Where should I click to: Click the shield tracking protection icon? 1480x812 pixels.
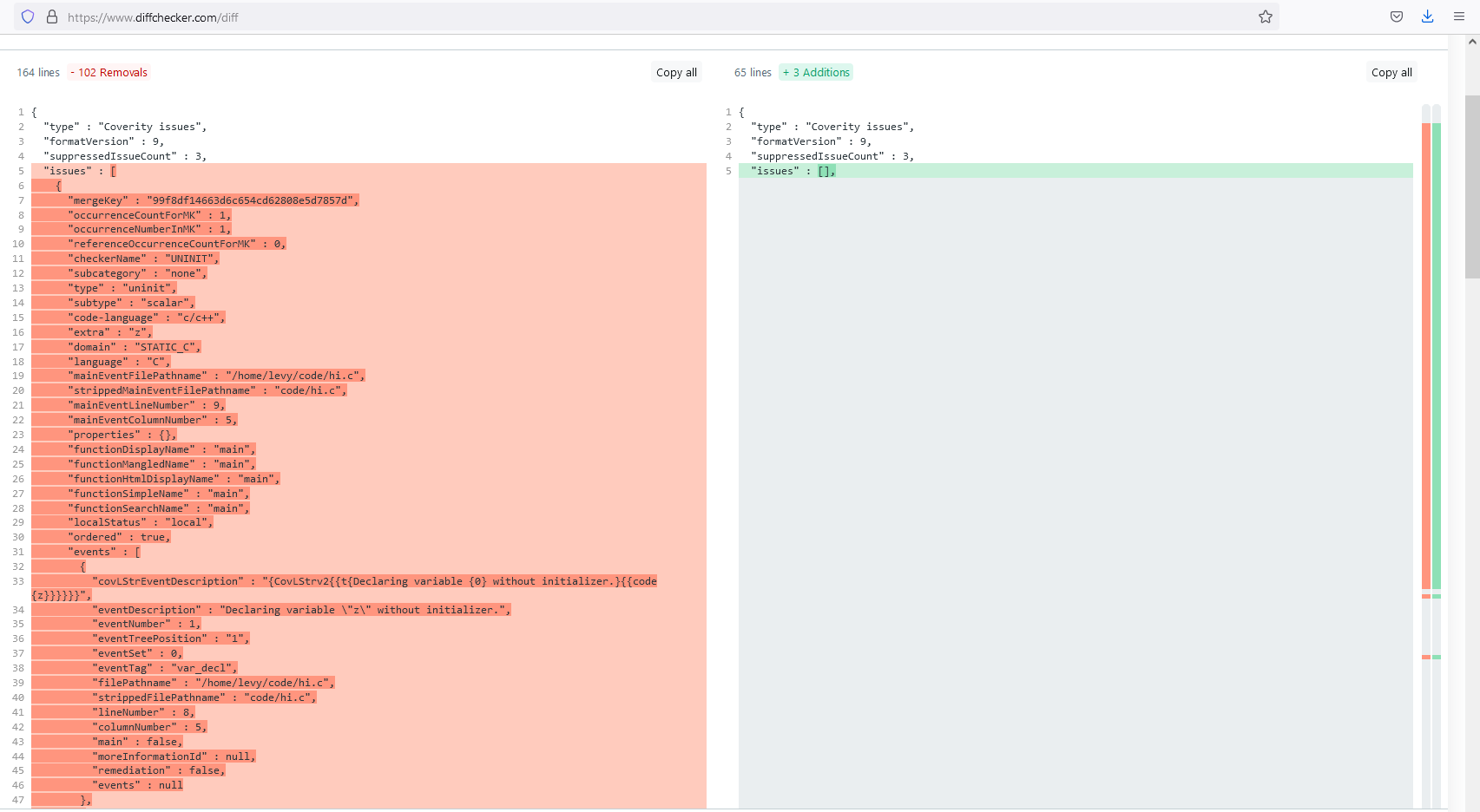28,16
